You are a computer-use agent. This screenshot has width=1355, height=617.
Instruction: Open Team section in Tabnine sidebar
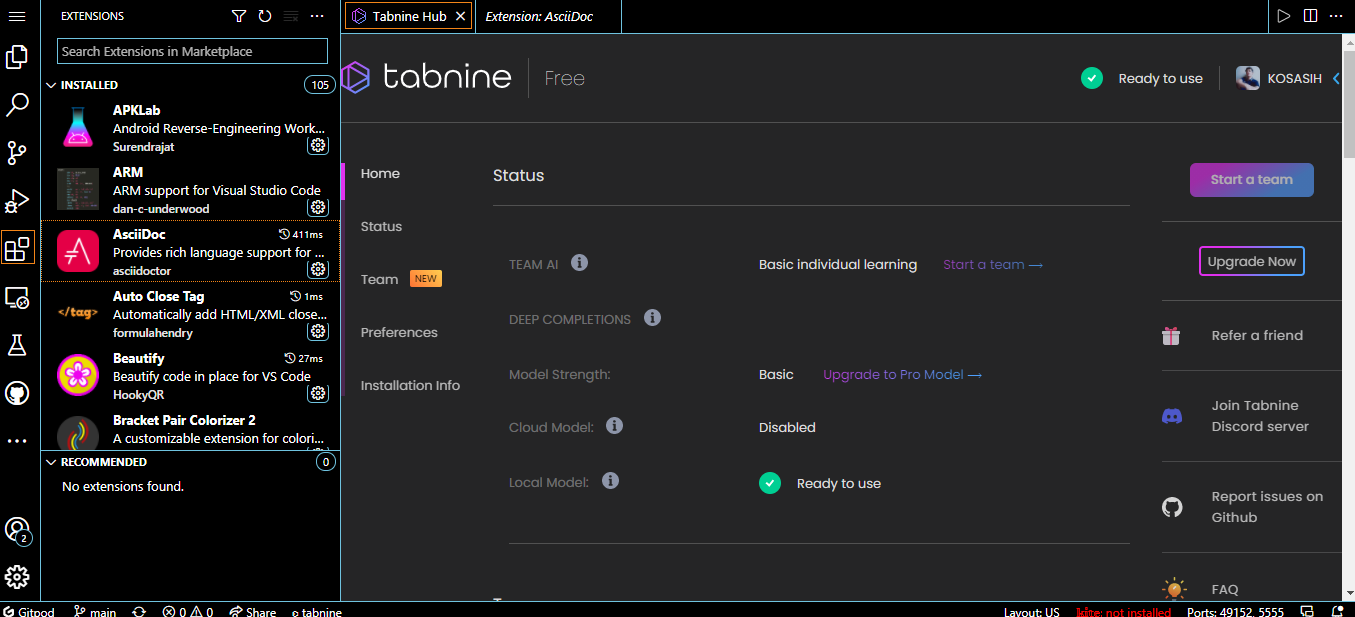tap(379, 280)
